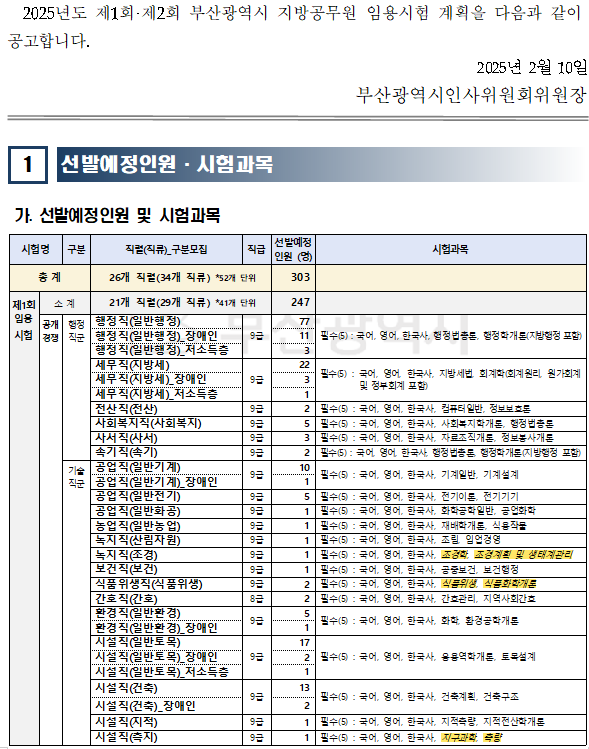Screen dimensions: 589x749
Task: Click subjects '재배학개론, 식용작물'
Action: pyautogui.click(x=484, y=526)
